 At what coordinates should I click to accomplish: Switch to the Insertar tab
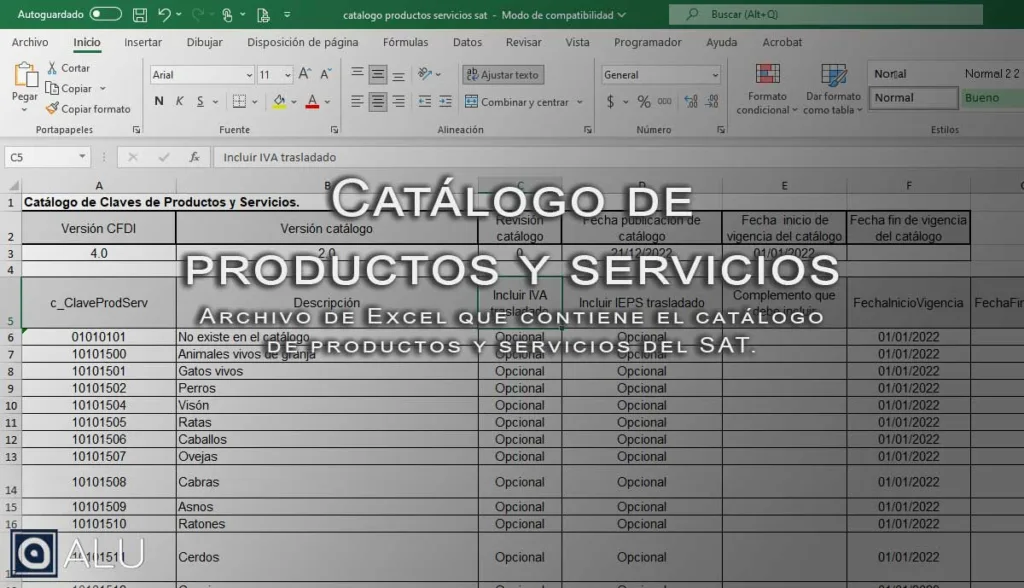[x=143, y=42]
